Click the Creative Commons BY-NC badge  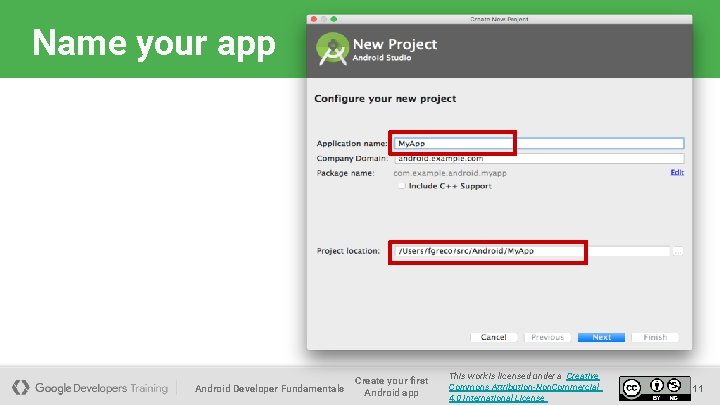click(654, 388)
